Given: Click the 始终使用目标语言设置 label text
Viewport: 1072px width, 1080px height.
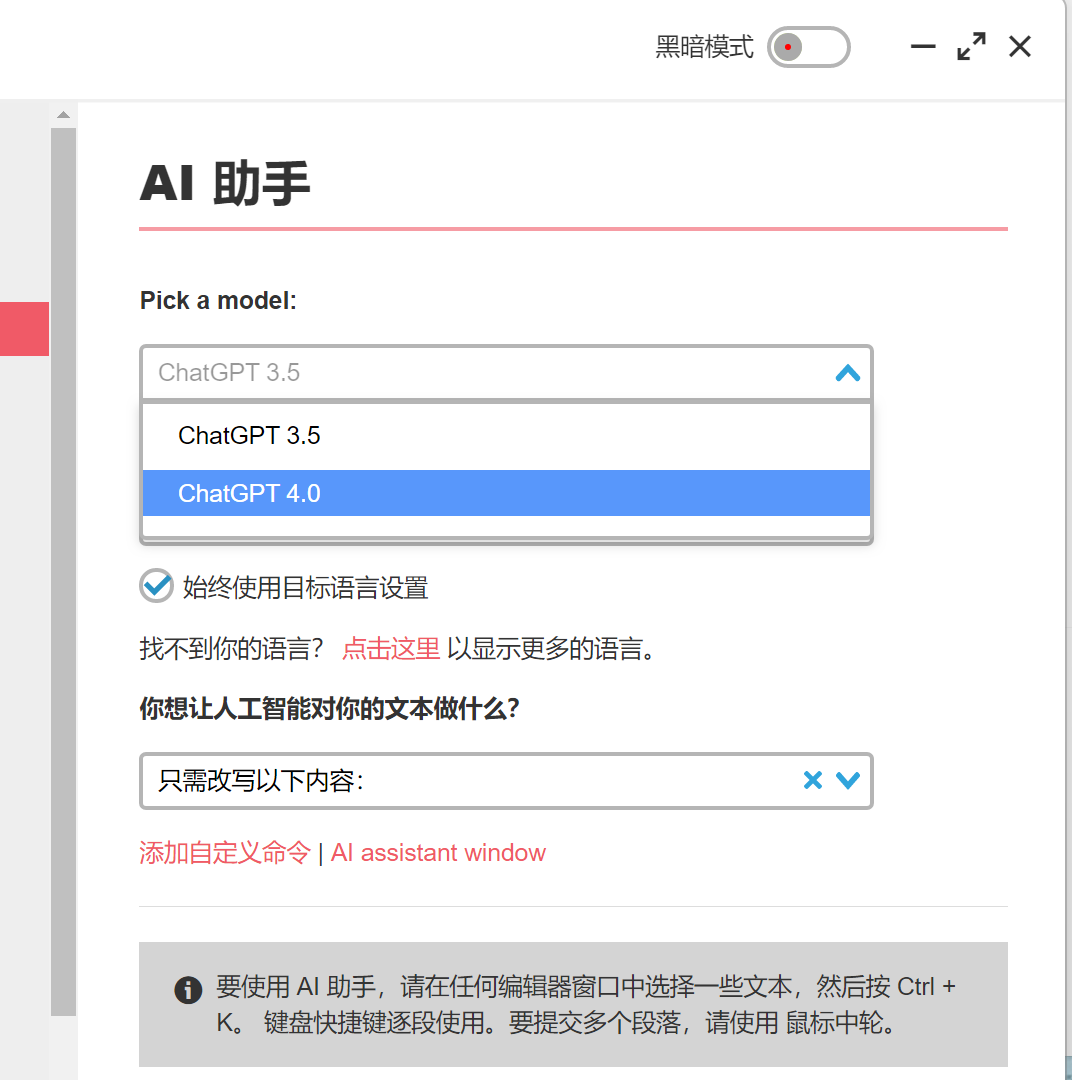Looking at the screenshot, I should [x=305, y=587].
